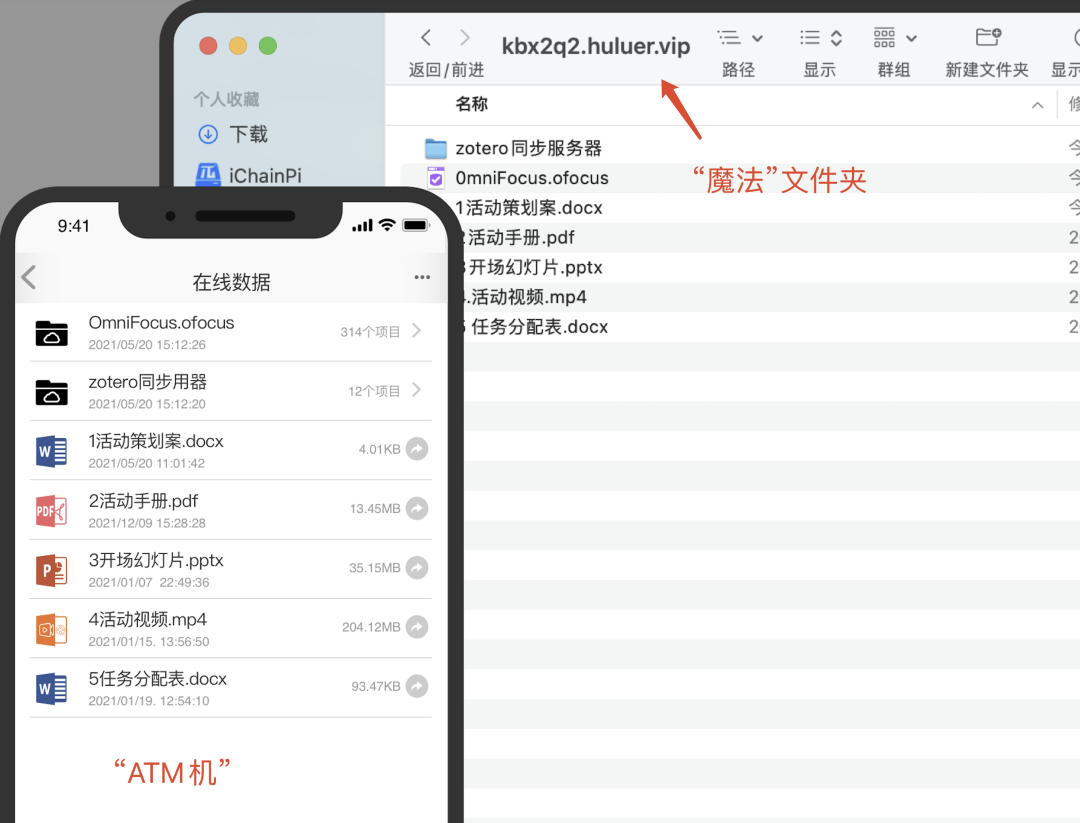Open the OmniFocus.ofocus cloud folder on the phone
The image size is (1080, 823).
click(231, 332)
